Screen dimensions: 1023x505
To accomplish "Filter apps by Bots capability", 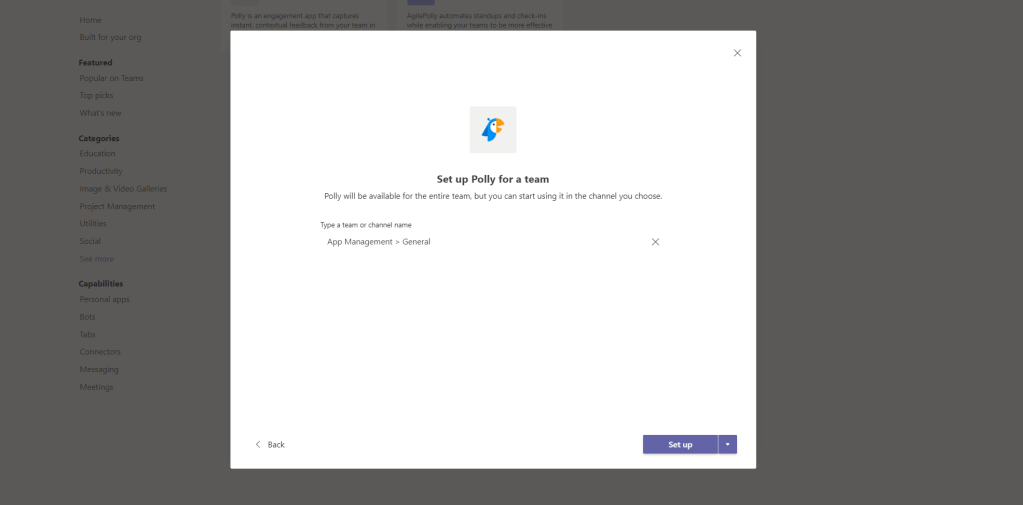I will 88,317.
